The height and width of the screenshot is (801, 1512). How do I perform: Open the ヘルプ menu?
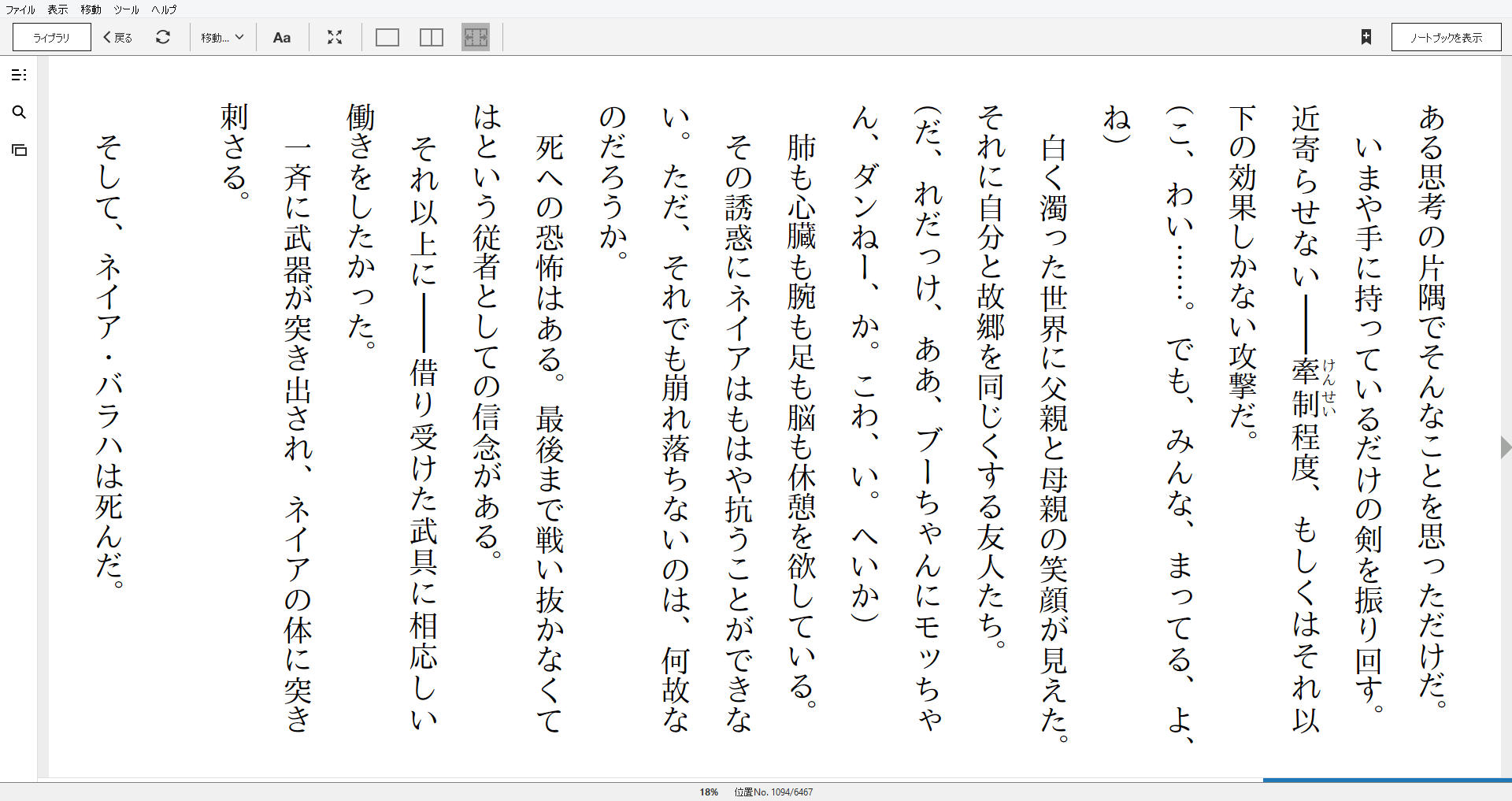click(x=164, y=9)
